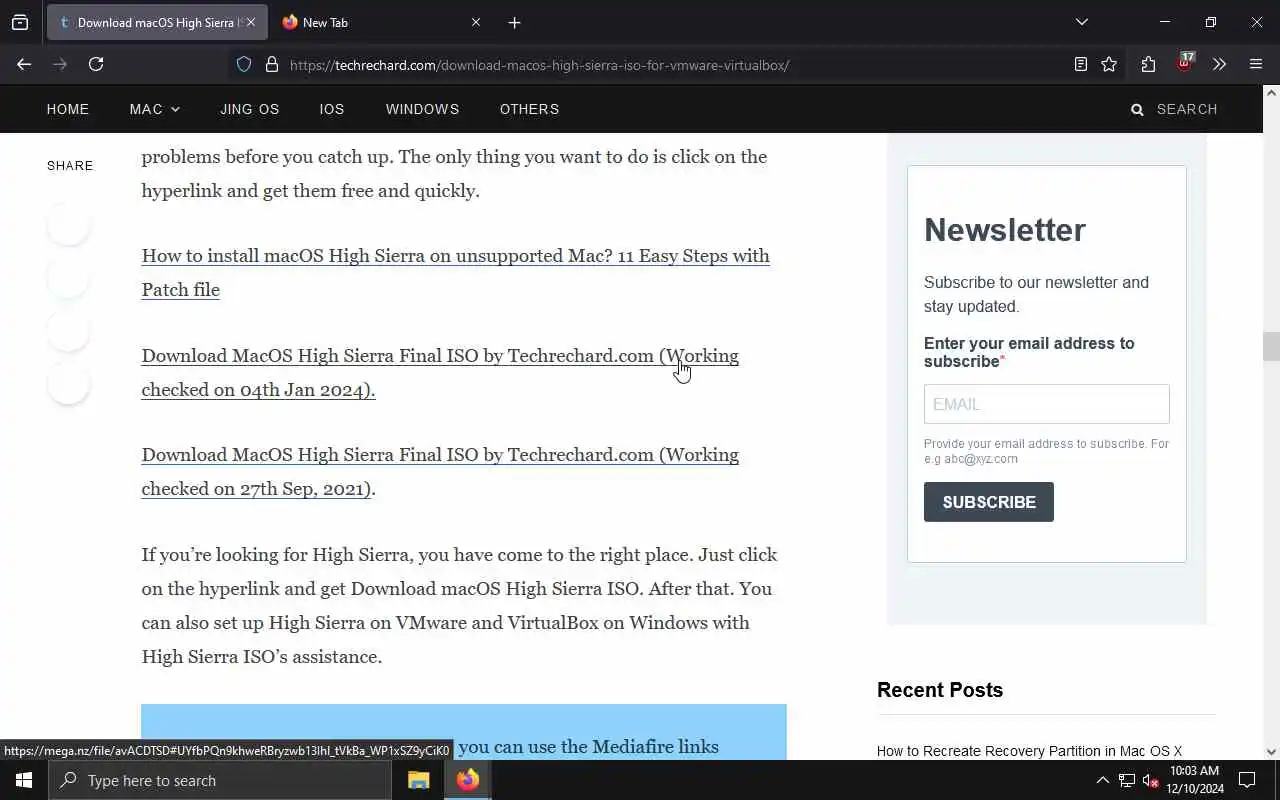Open the uBlock extension with badge 17
This screenshot has width=1280, height=800.
(x=1185, y=63)
